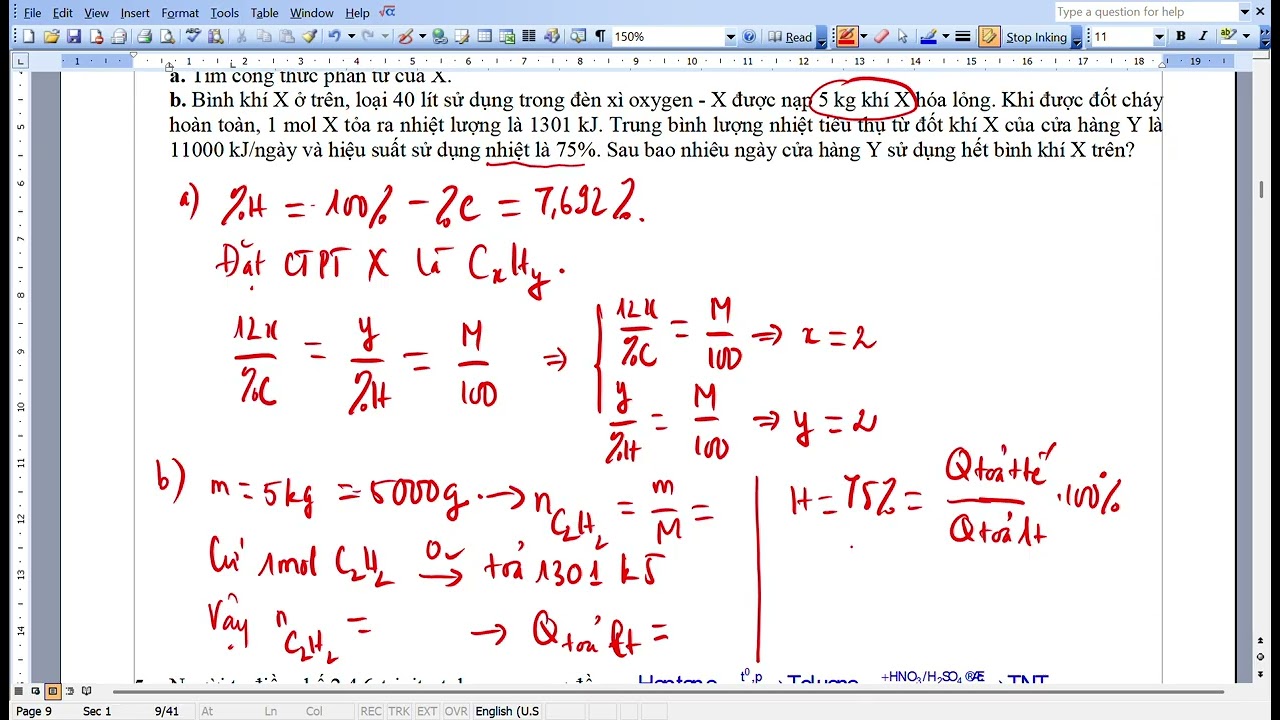Open the View menu
Viewport: 1280px width, 720px height.
coord(97,13)
